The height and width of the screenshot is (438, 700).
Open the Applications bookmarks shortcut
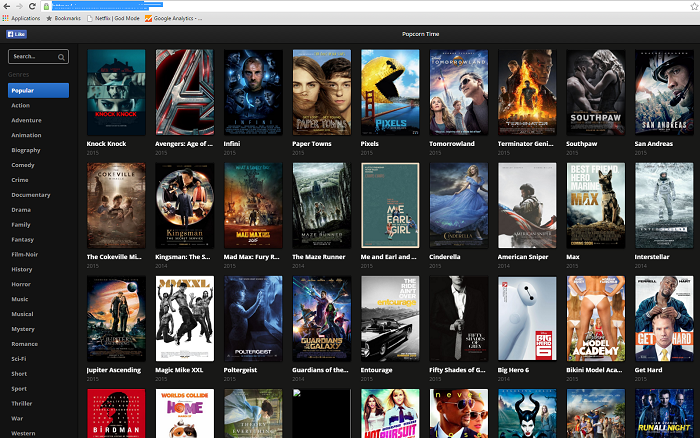pos(21,18)
